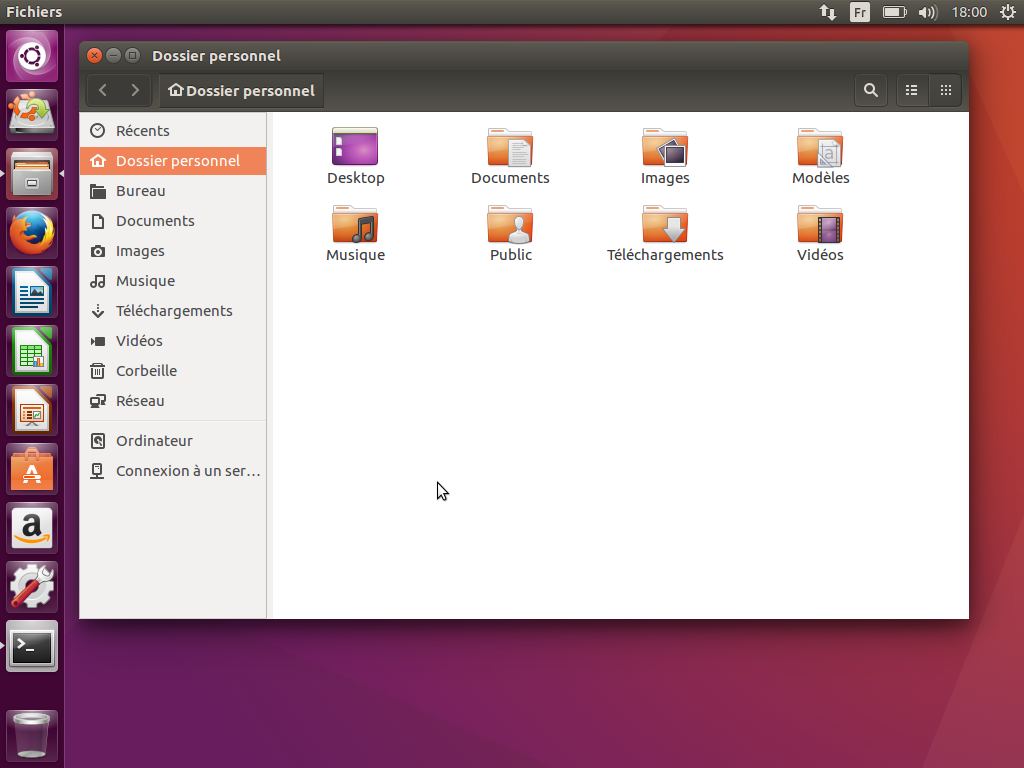Image resolution: width=1024 pixels, height=768 pixels.
Task: Open the Fichiers menu in top bar
Action: [x=34, y=12]
